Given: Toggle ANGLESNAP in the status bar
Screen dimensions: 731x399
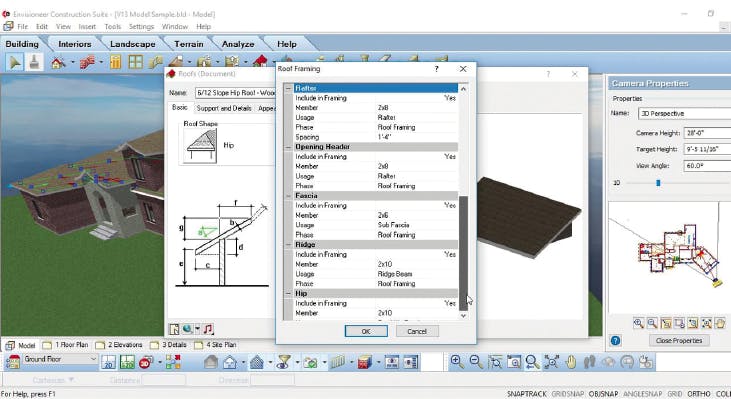Looking at the screenshot, I should coord(642,394).
